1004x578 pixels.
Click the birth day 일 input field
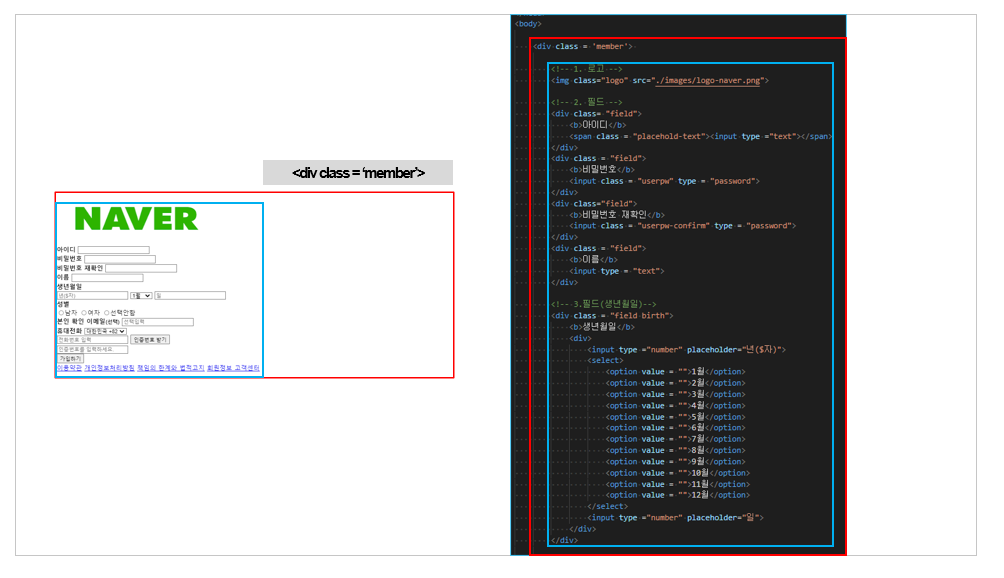pos(190,296)
